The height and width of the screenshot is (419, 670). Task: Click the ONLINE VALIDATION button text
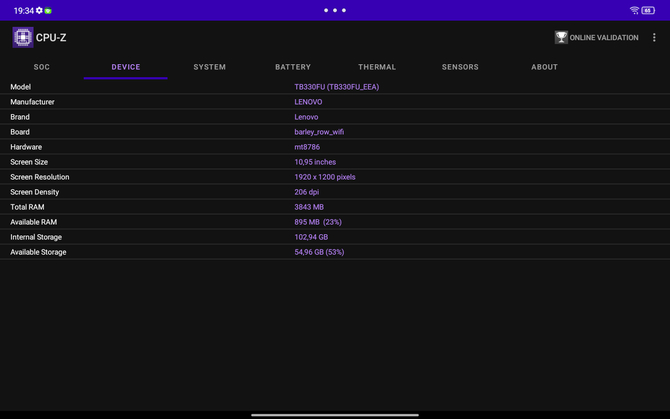[604, 38]
